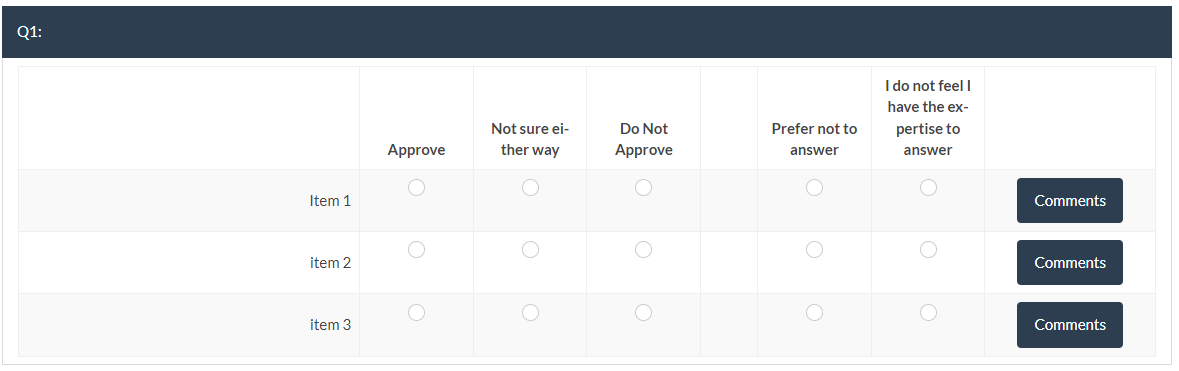Select Prefer not to answer for Item 1
This screenshot has height=371, width=1179.
pyautogui.click(x=814, y=187)
